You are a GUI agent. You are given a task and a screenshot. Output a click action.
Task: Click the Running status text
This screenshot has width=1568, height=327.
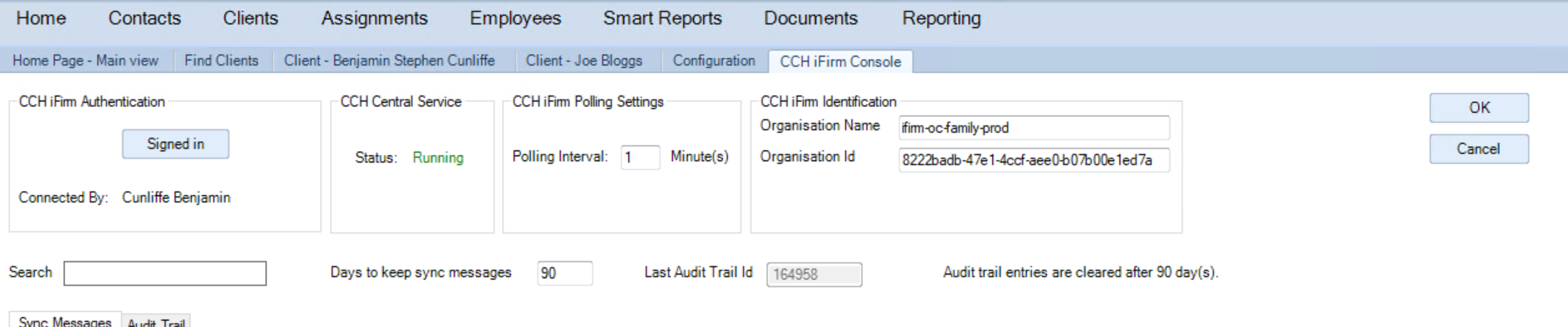[438, 157]
